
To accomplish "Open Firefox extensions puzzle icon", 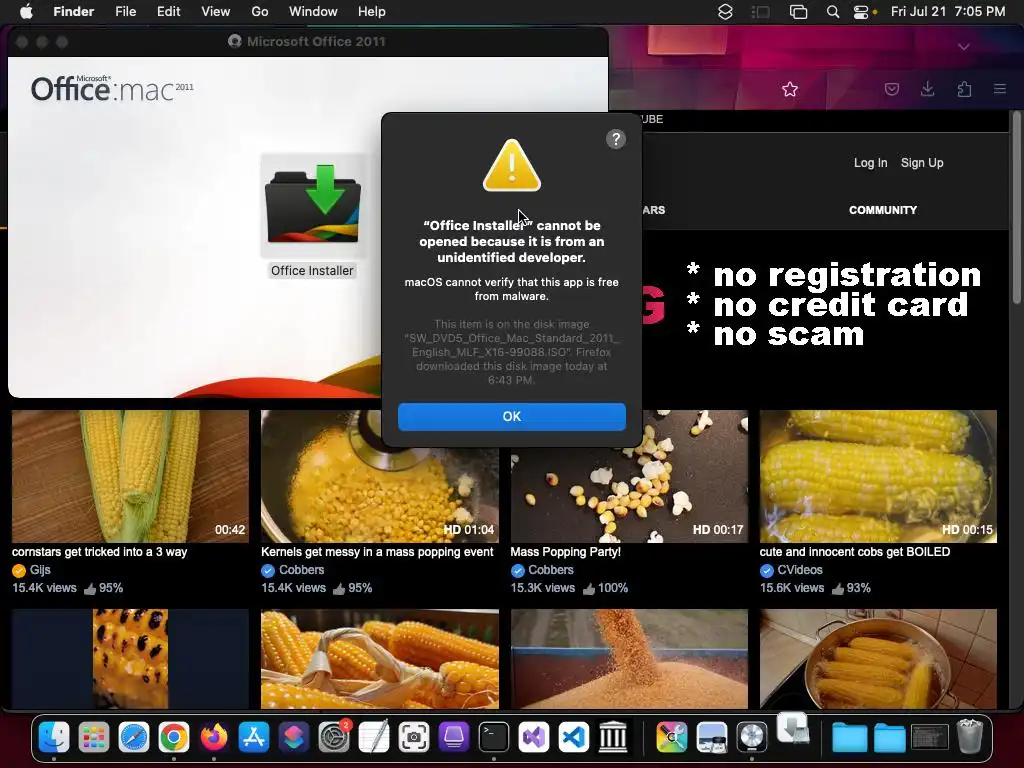I will 964,89.
